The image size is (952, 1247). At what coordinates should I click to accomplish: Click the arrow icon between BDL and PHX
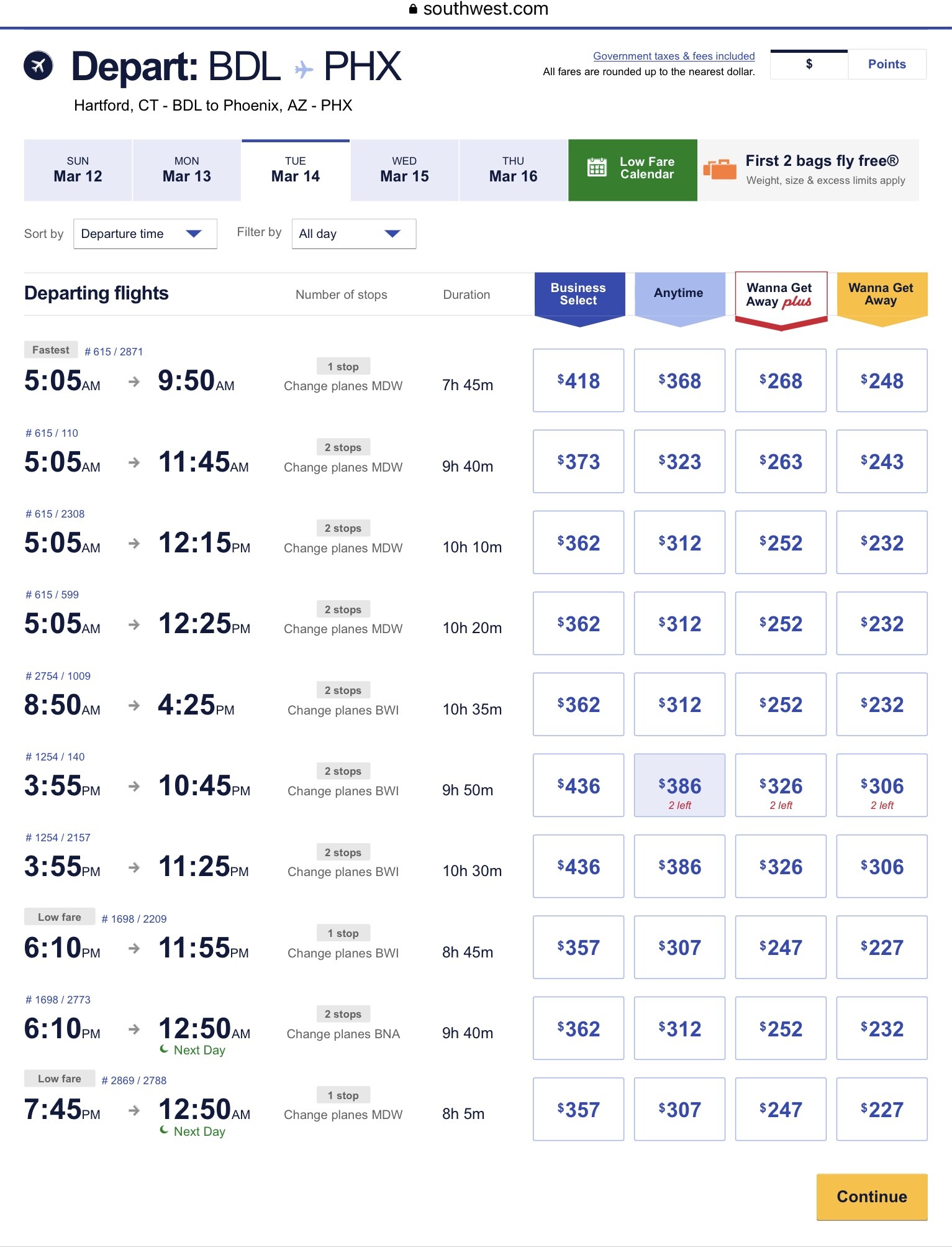303,69
